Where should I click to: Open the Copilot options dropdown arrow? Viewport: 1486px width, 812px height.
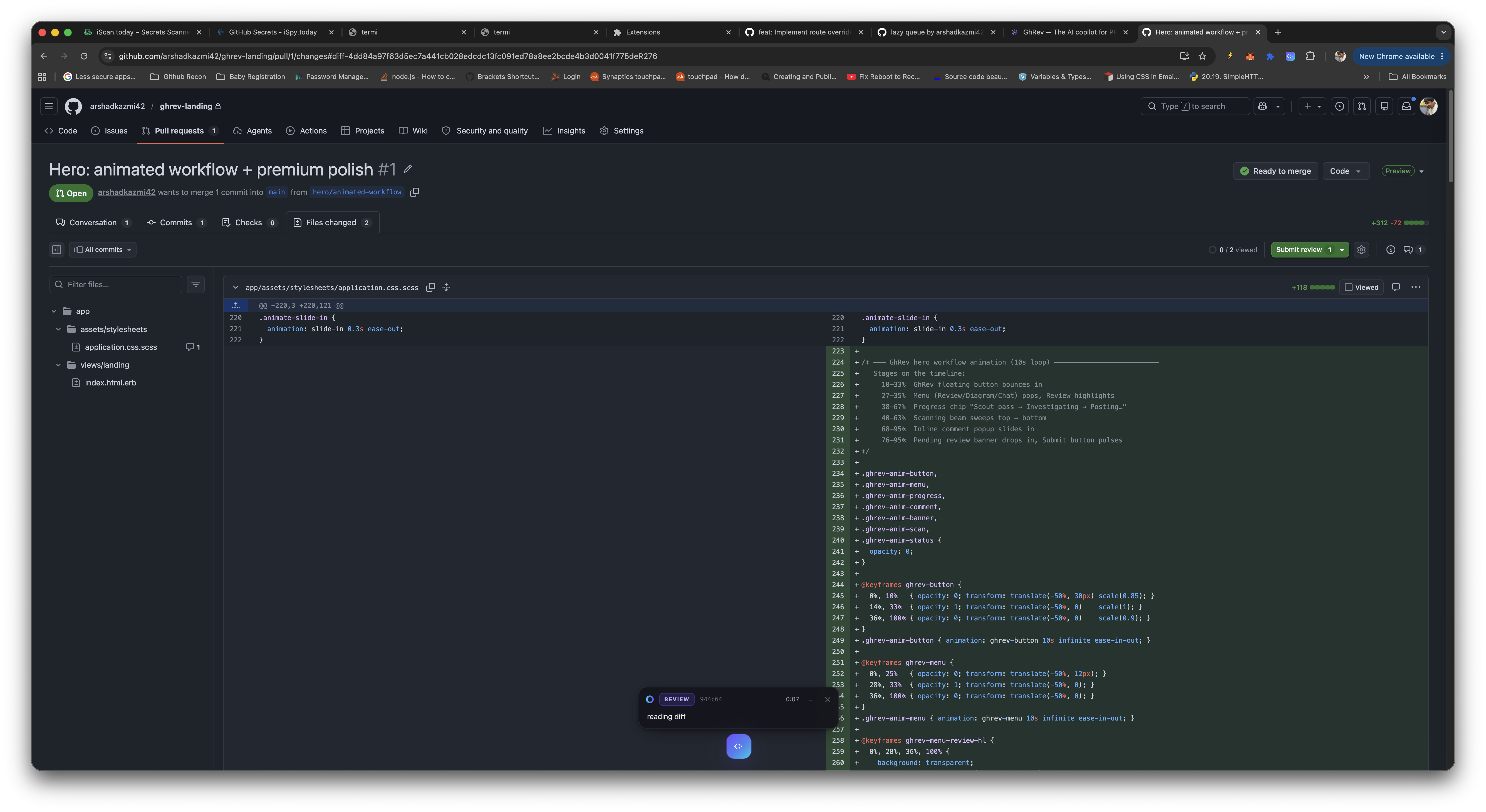[1278, 106]
